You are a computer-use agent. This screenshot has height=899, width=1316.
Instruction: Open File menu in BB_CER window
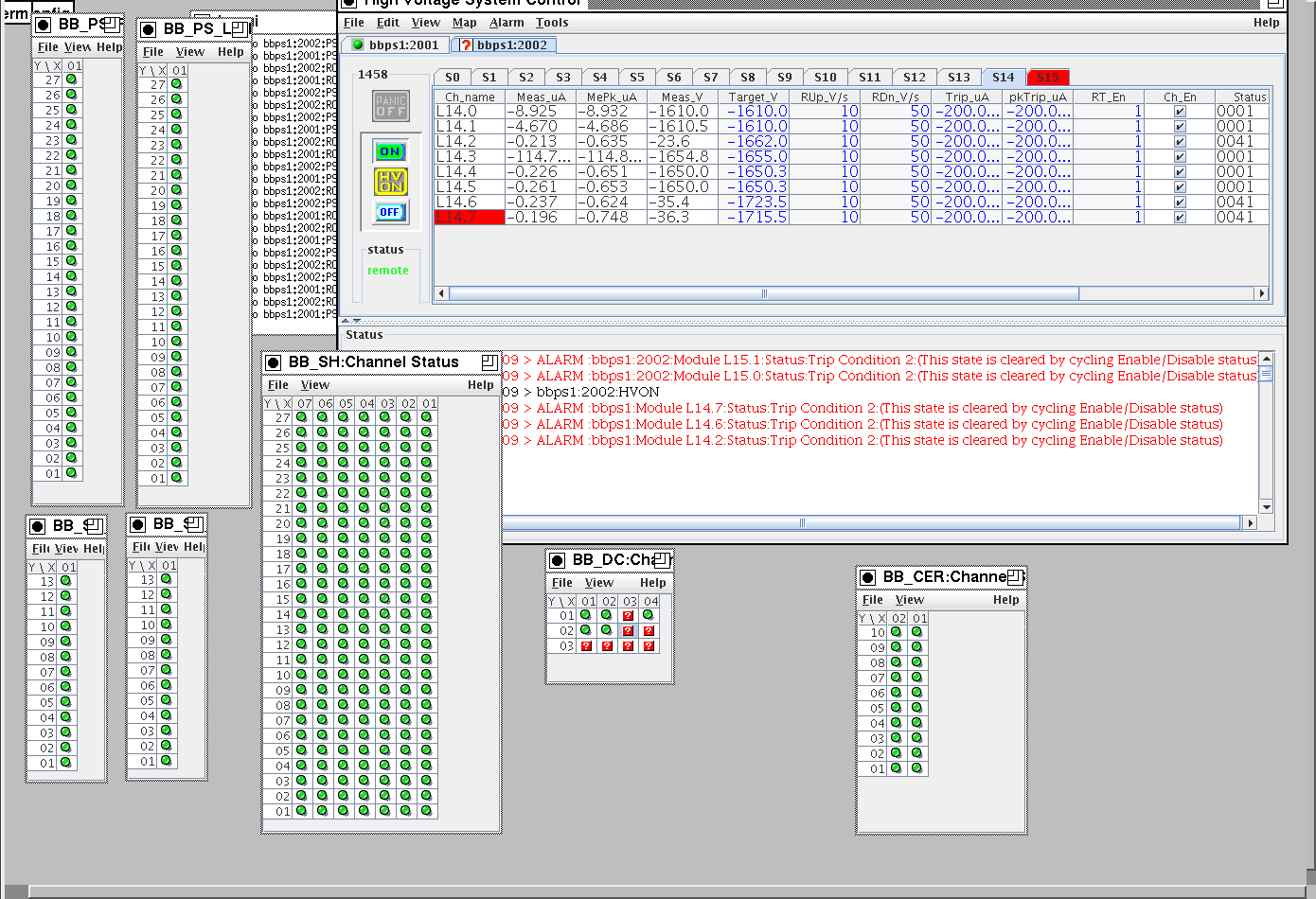(873, 600)
